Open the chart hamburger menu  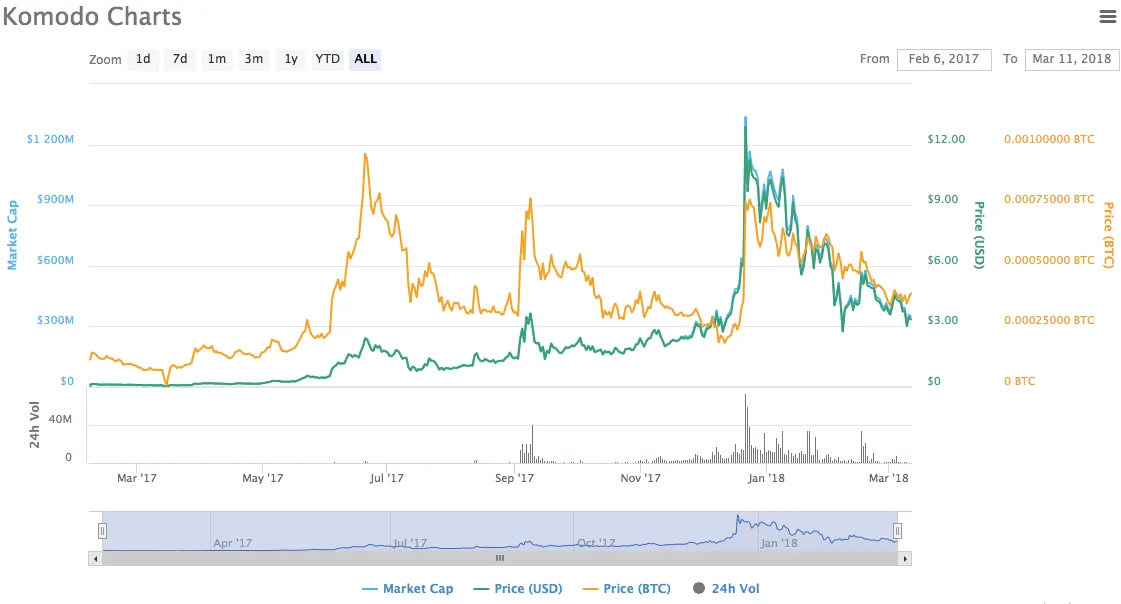pyautogui.click(x=1107, y=16)
